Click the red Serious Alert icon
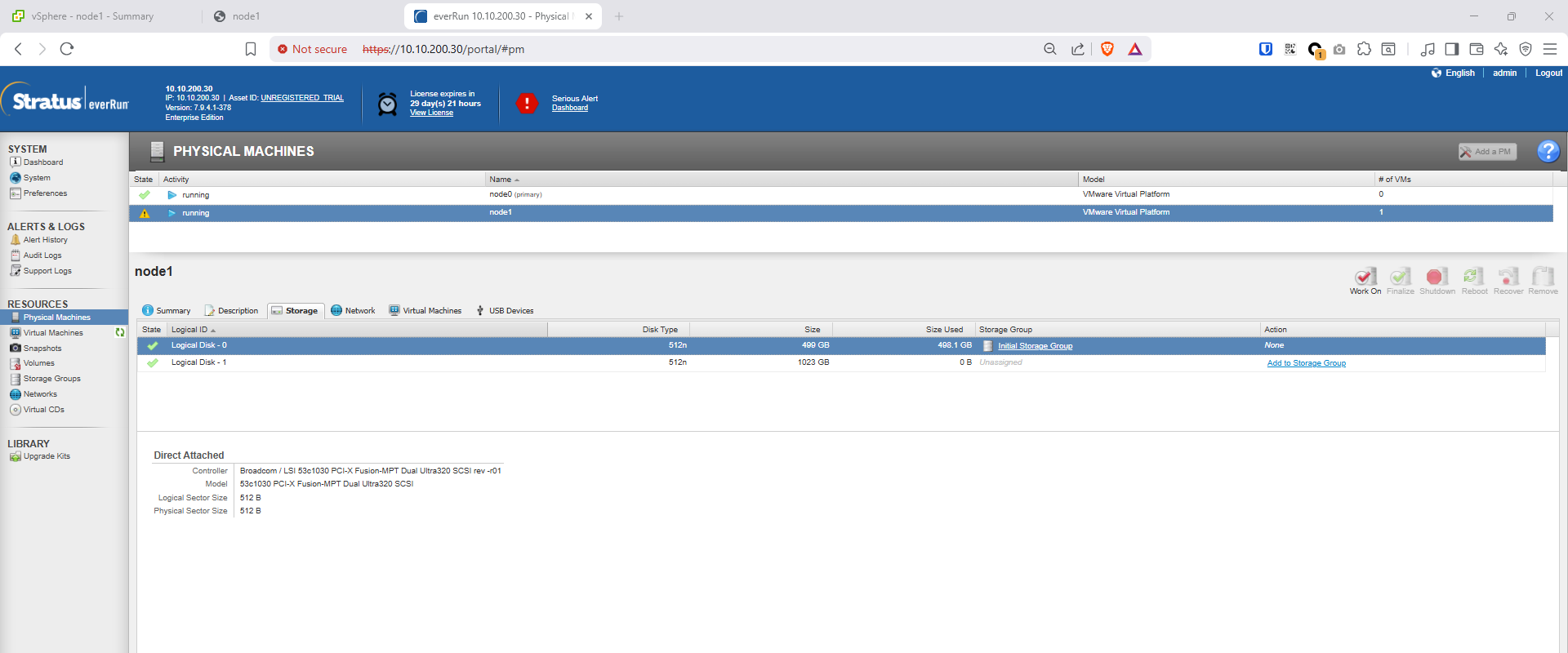 tap(527, 104)
